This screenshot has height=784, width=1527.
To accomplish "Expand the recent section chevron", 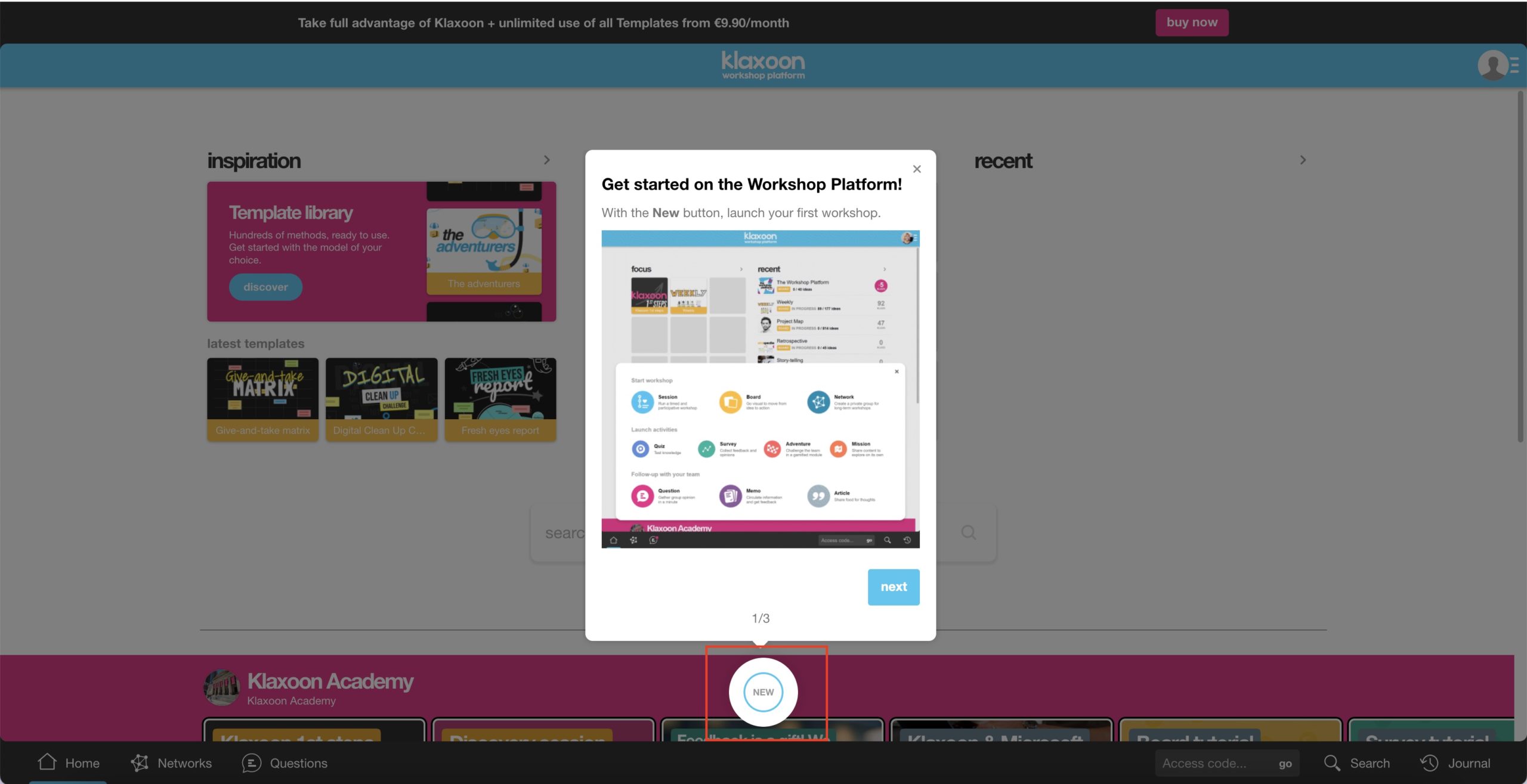I will [x=1303, y=160].
